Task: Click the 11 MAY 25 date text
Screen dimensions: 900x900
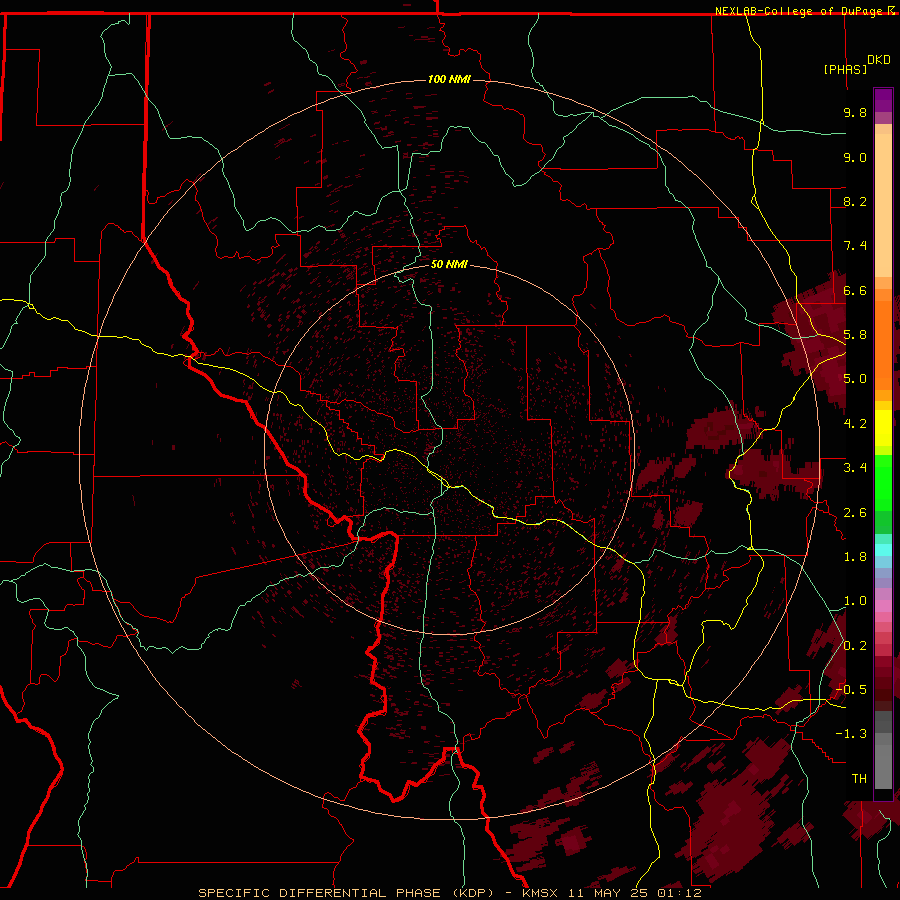Action: (609, 893)
